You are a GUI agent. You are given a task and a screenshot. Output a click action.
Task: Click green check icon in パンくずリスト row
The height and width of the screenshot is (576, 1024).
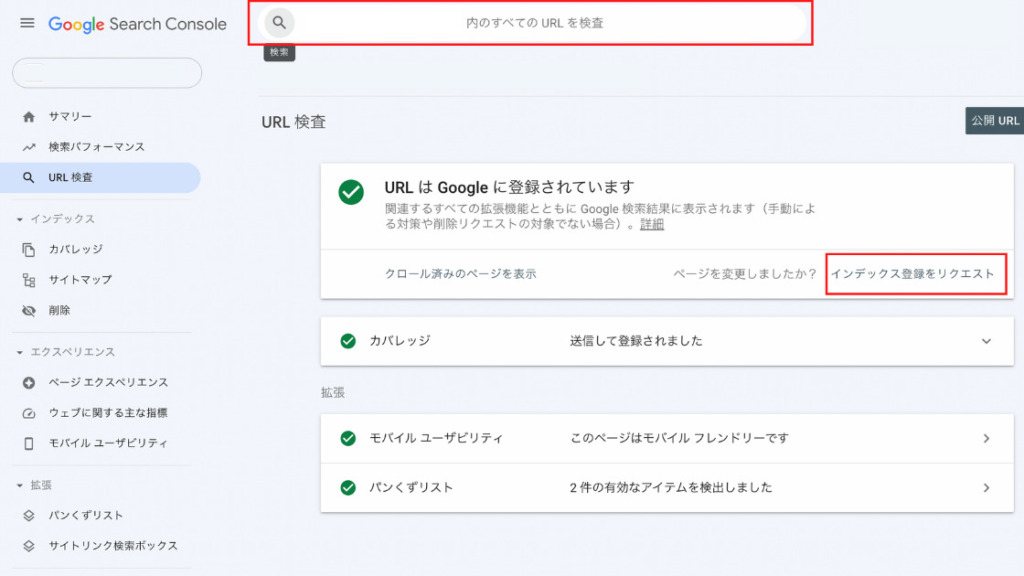click(x=348, y=488)
